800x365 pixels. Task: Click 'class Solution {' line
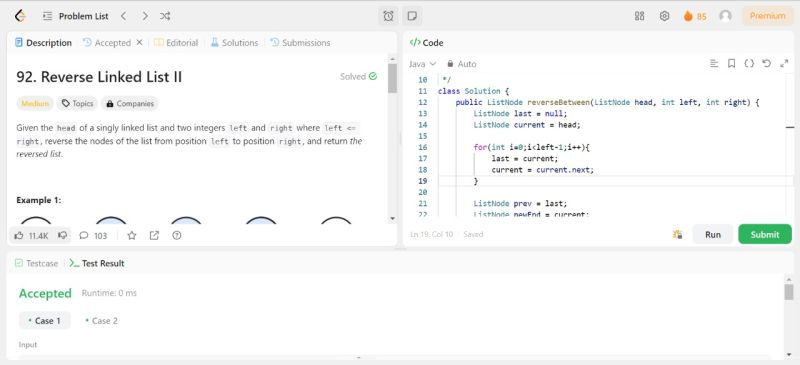tap(473, 91)
